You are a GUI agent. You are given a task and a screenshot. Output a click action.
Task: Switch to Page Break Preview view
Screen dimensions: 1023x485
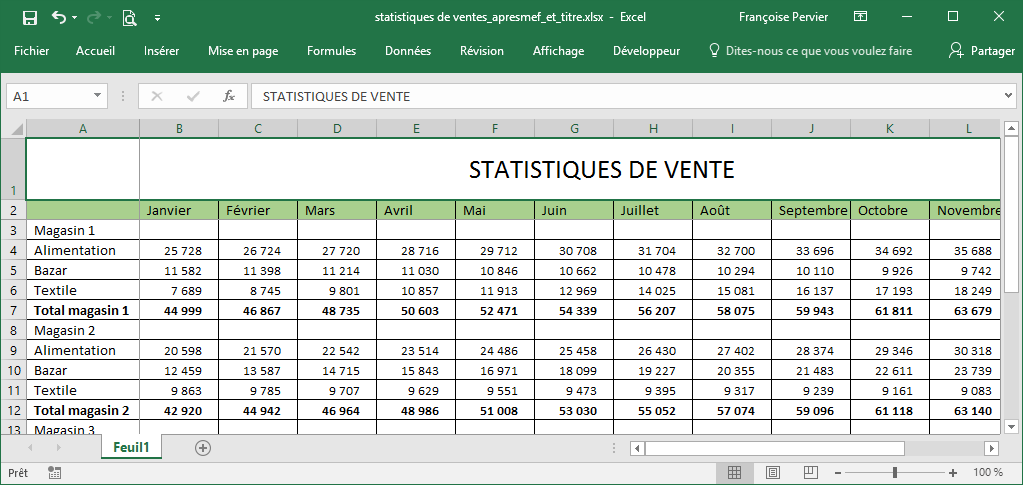click(x=810, y=472)
